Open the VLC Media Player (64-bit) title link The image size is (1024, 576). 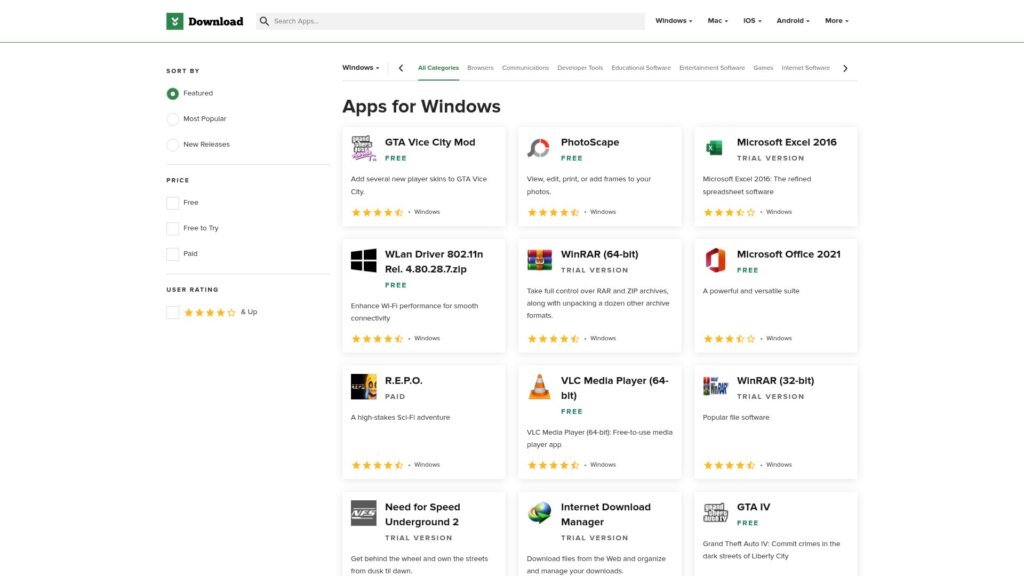point(614,388)
